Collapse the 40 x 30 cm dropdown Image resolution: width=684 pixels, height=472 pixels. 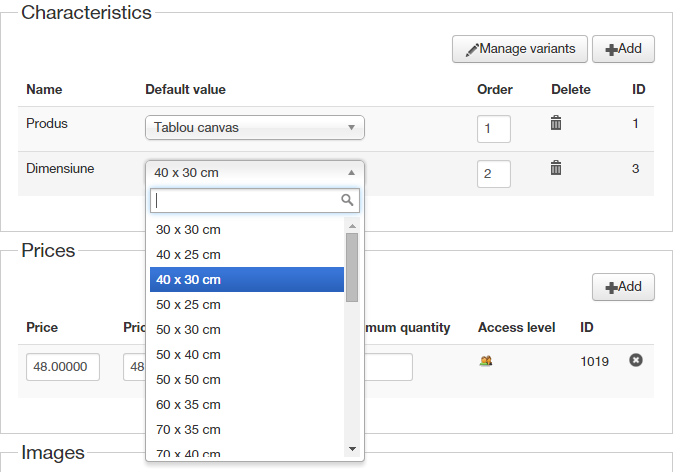[255, 173]
